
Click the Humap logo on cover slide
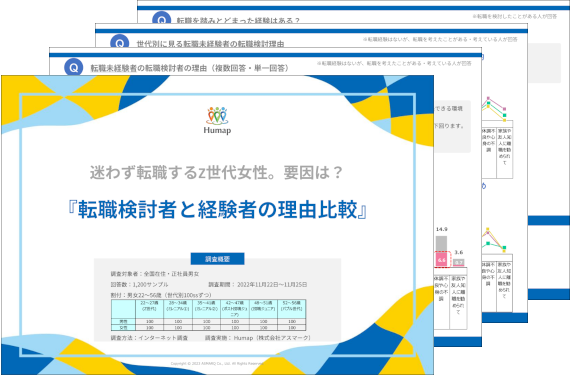tap(217, 121)
